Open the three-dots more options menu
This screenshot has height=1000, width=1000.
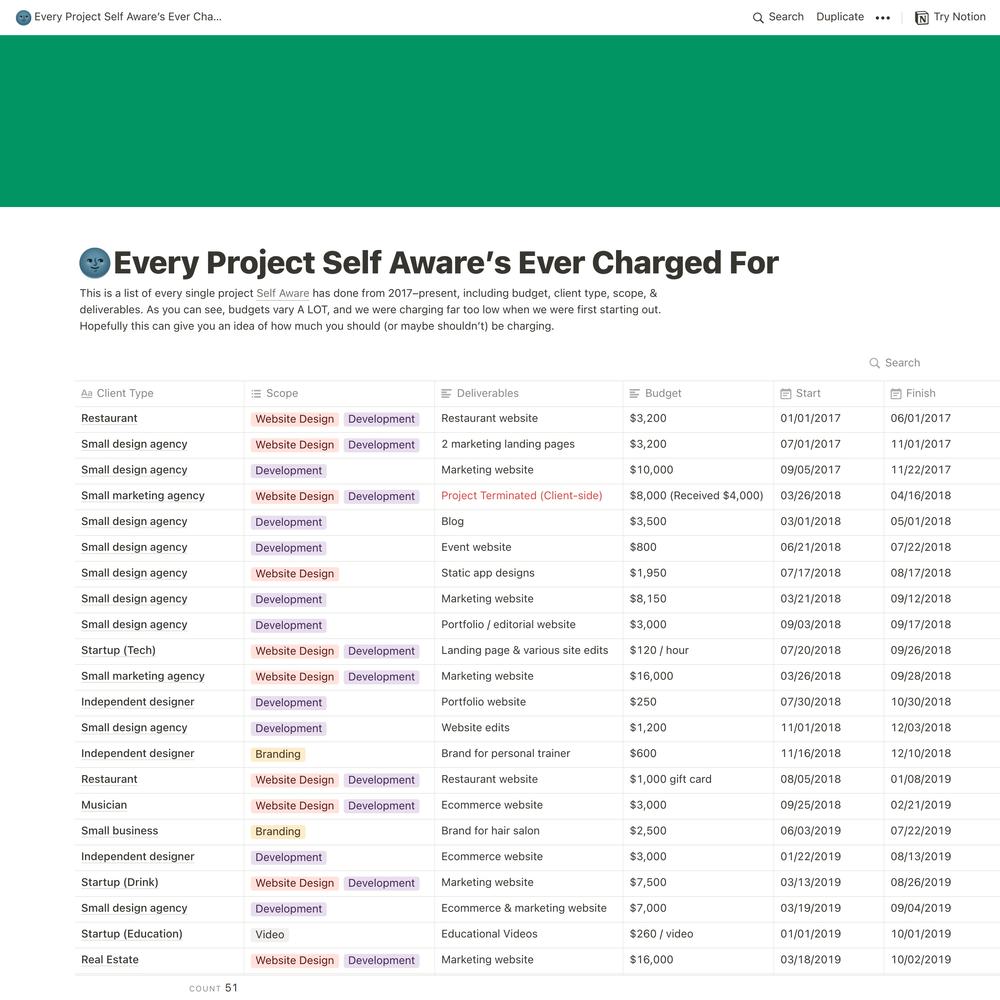pos(883,17)
